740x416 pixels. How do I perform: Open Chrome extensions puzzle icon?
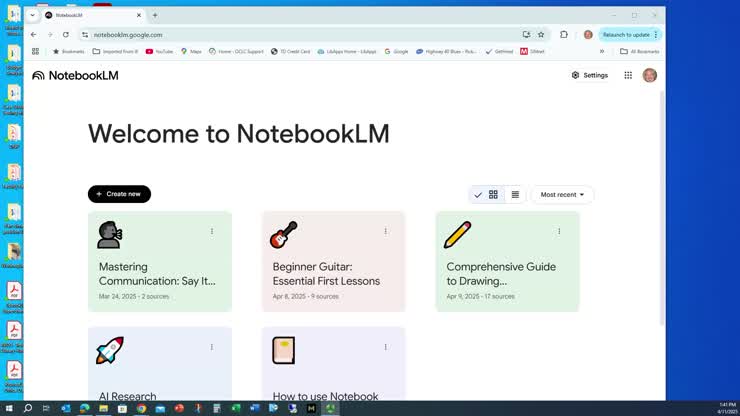[563, 34]
